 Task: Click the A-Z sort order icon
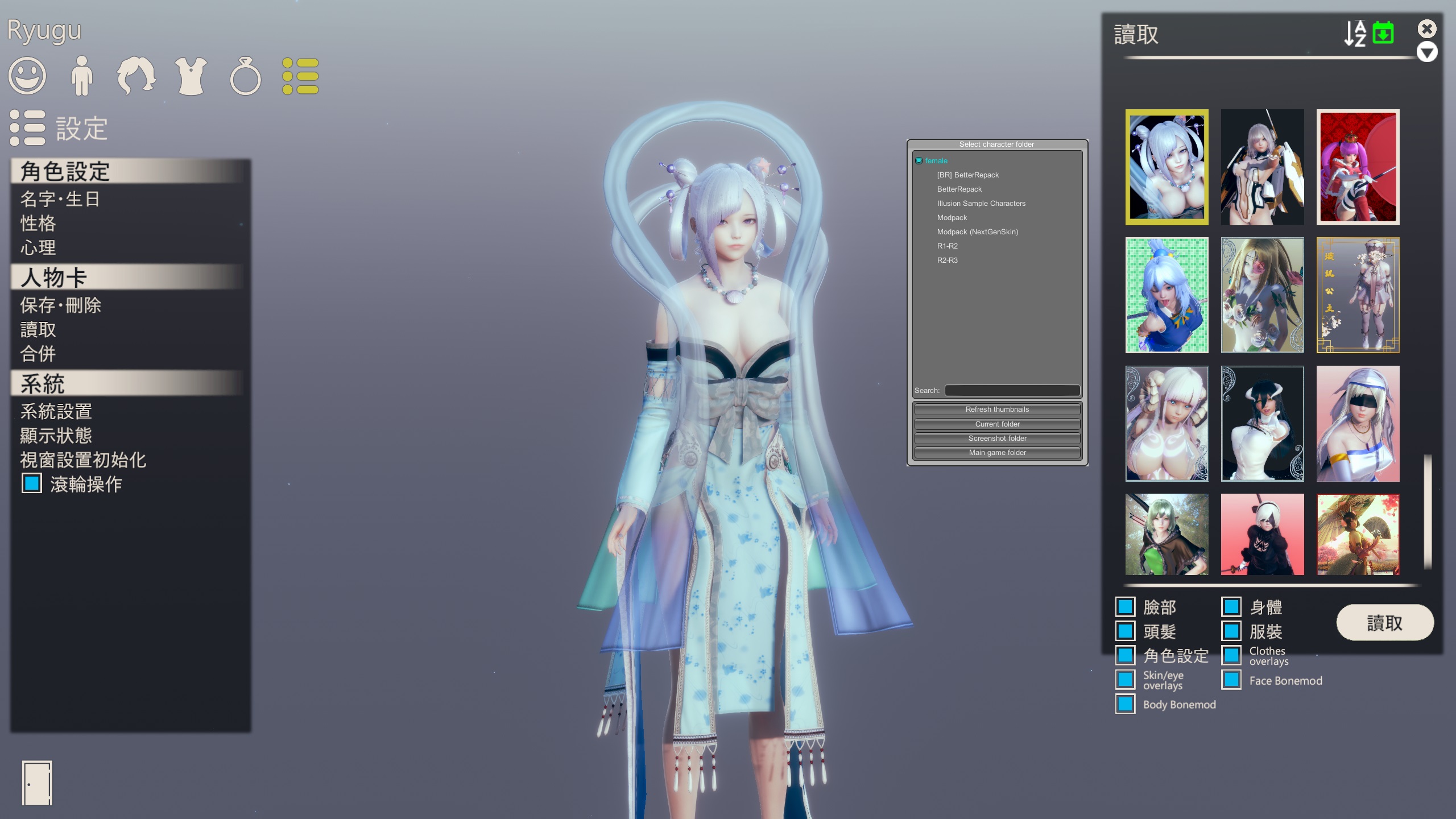click(1355, 34)
